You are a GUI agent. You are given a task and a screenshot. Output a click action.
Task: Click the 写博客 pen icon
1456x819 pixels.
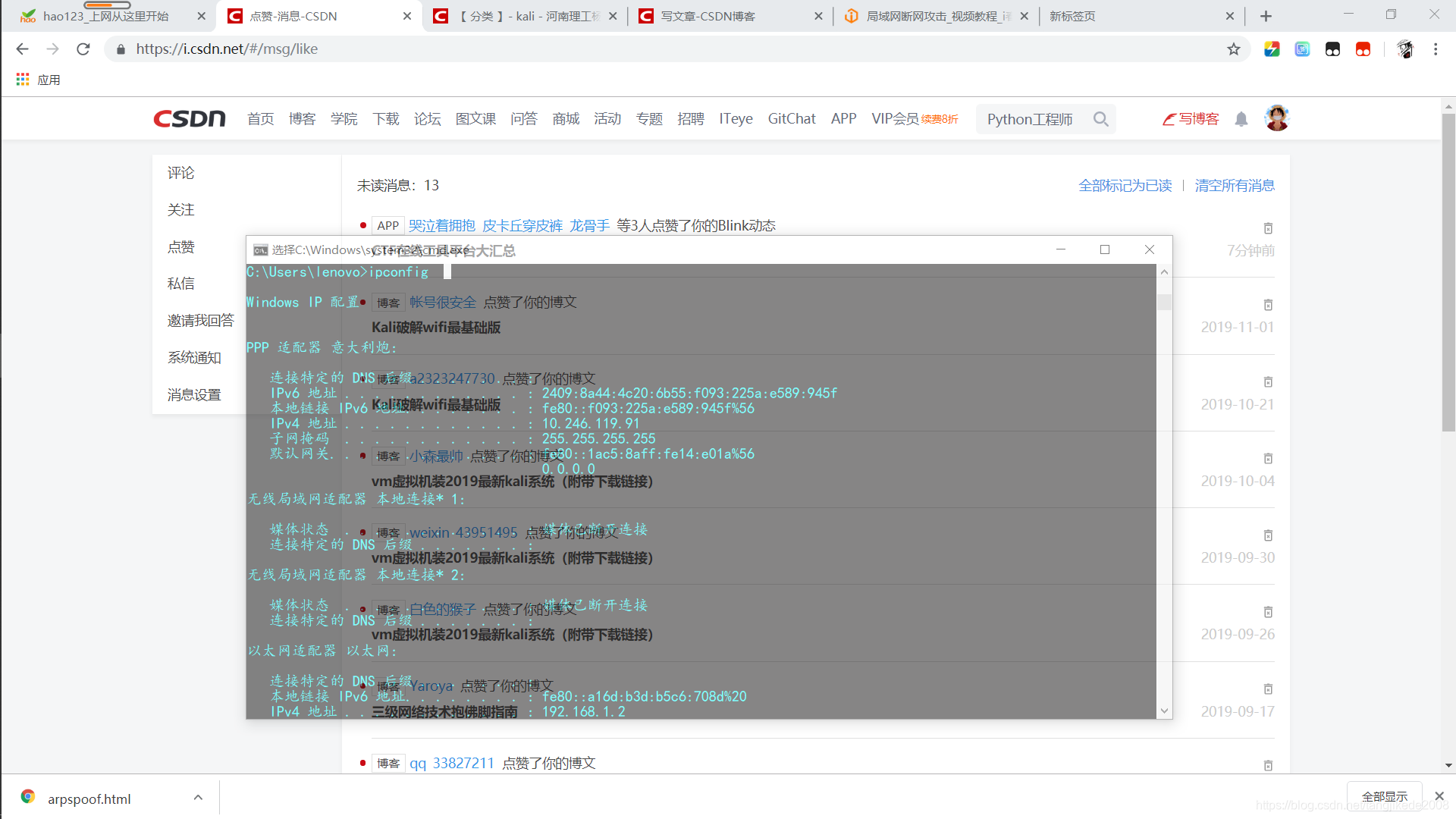pos(1169,119)
